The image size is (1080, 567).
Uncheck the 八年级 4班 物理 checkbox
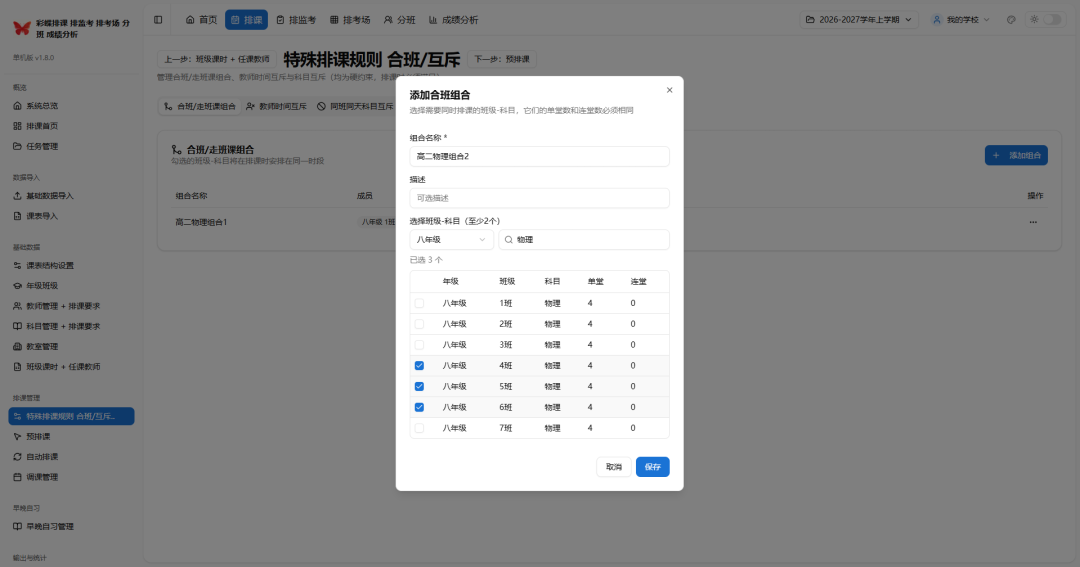419,366
